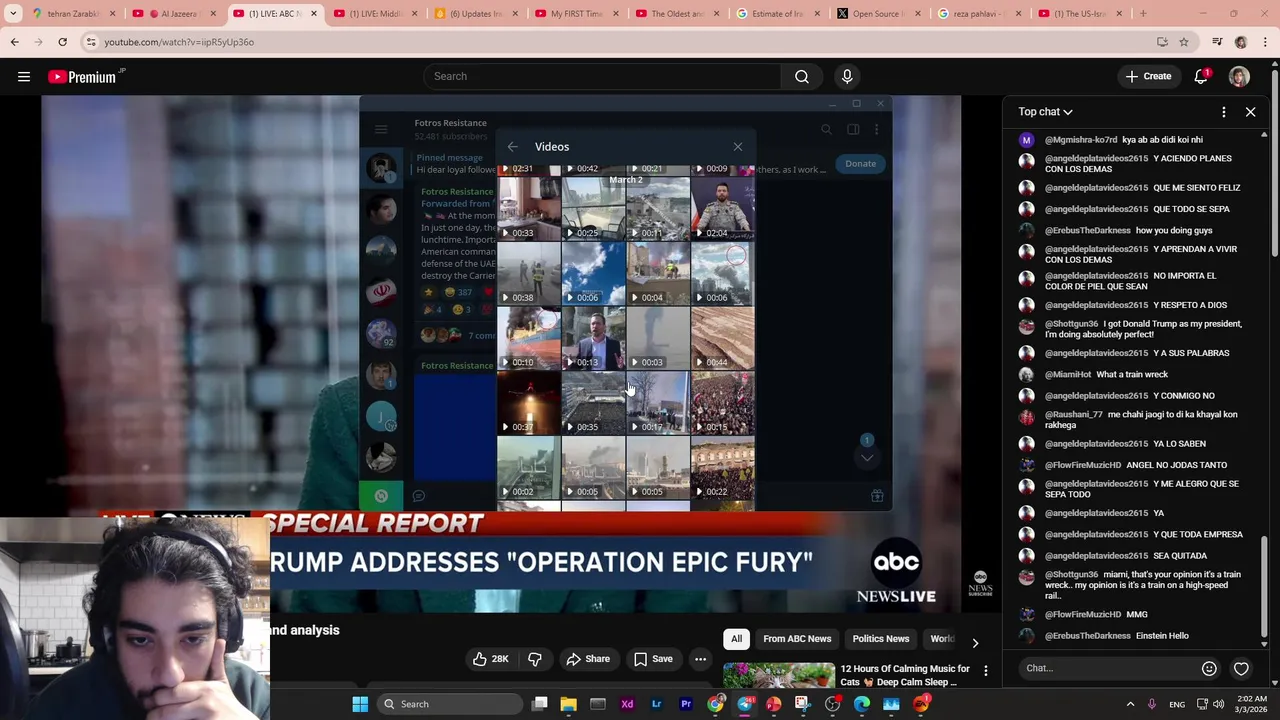Open the 00:13 video thumbnail
Screen dimensions: 1280x720
593,338
